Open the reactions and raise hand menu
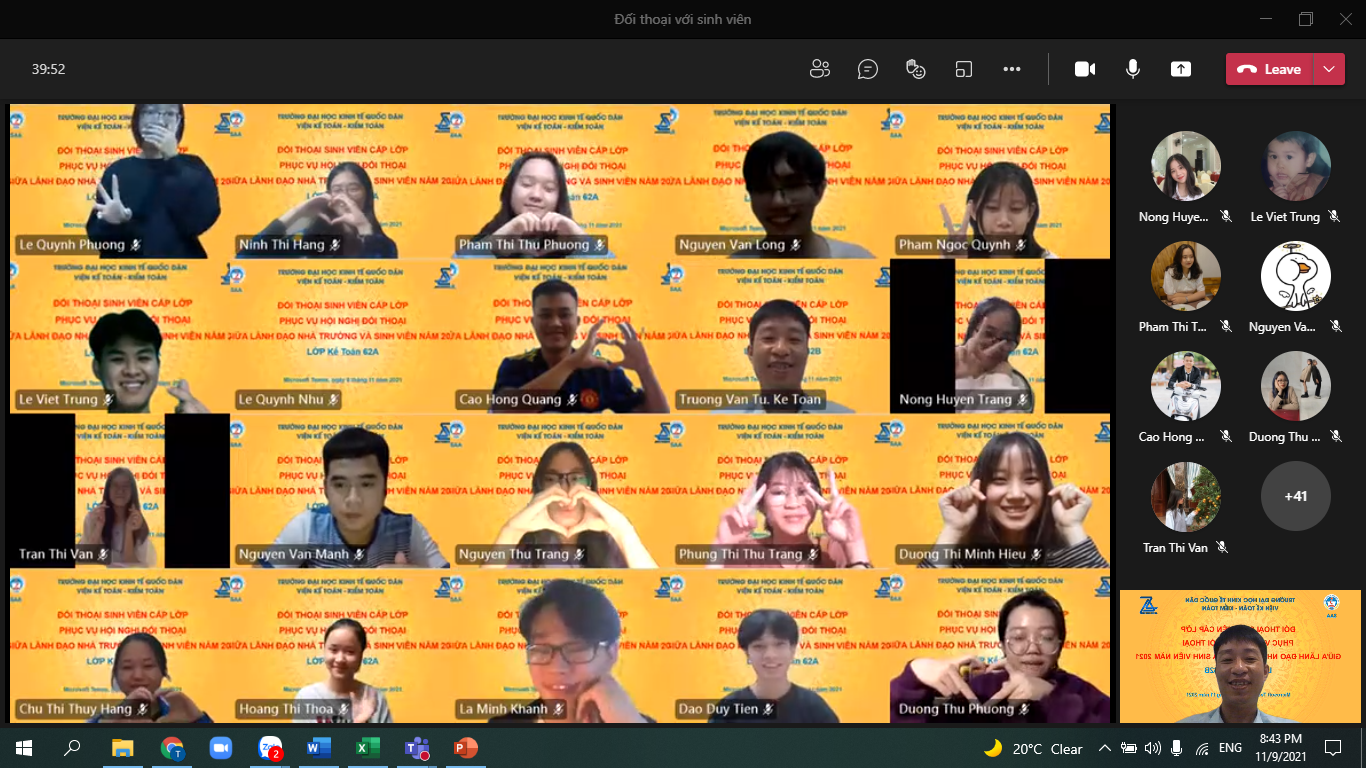The width and height of the screenshot is (1366, 768). tap(915, 69)
